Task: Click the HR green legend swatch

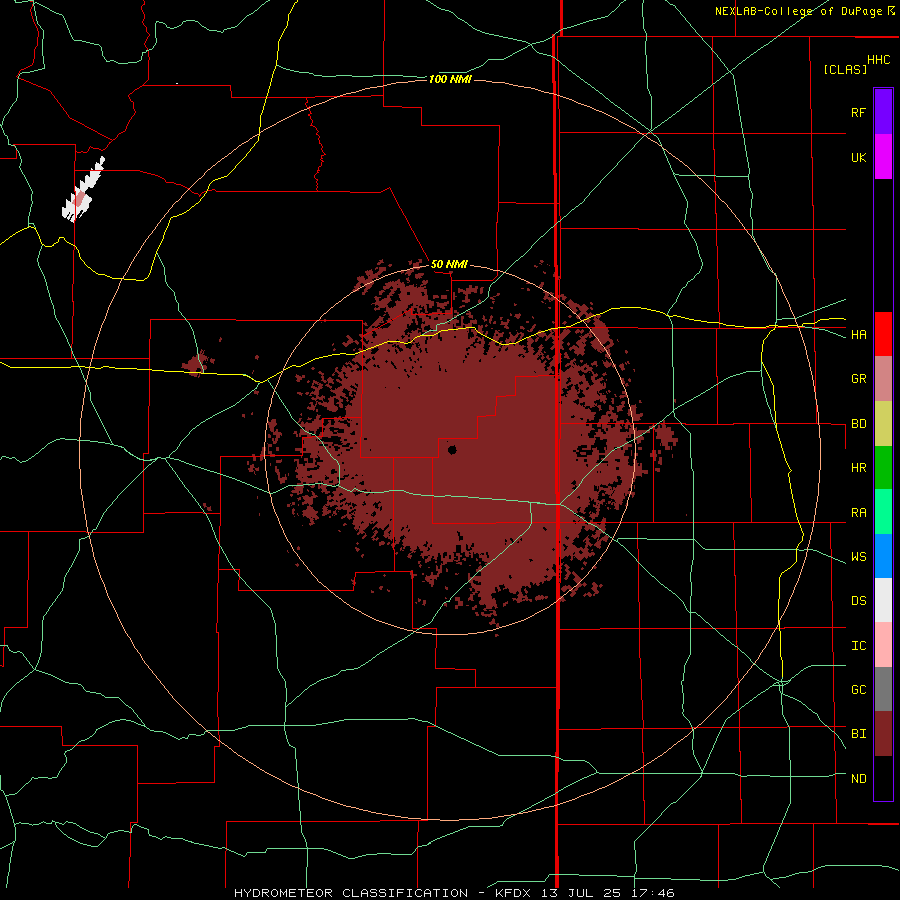Action: [883, 468]
